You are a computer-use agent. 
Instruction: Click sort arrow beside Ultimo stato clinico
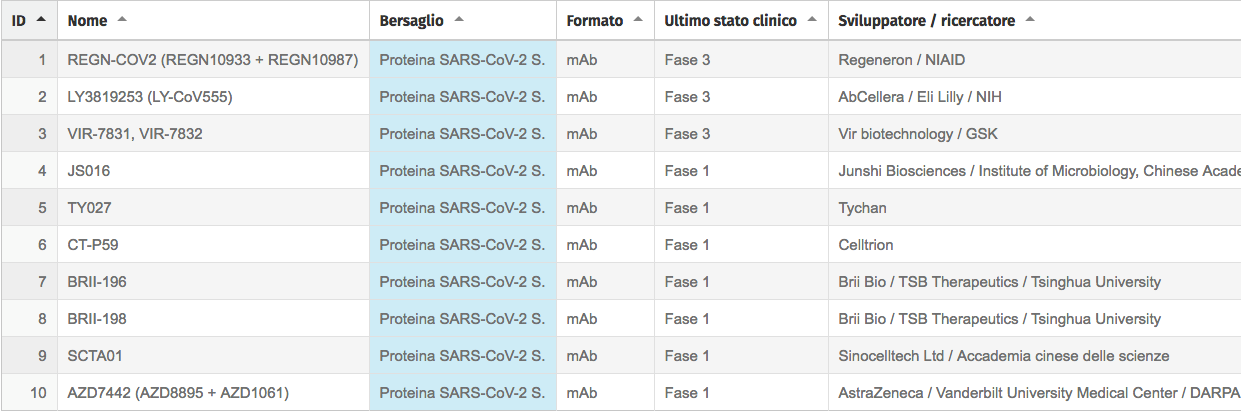coord(812,20)
